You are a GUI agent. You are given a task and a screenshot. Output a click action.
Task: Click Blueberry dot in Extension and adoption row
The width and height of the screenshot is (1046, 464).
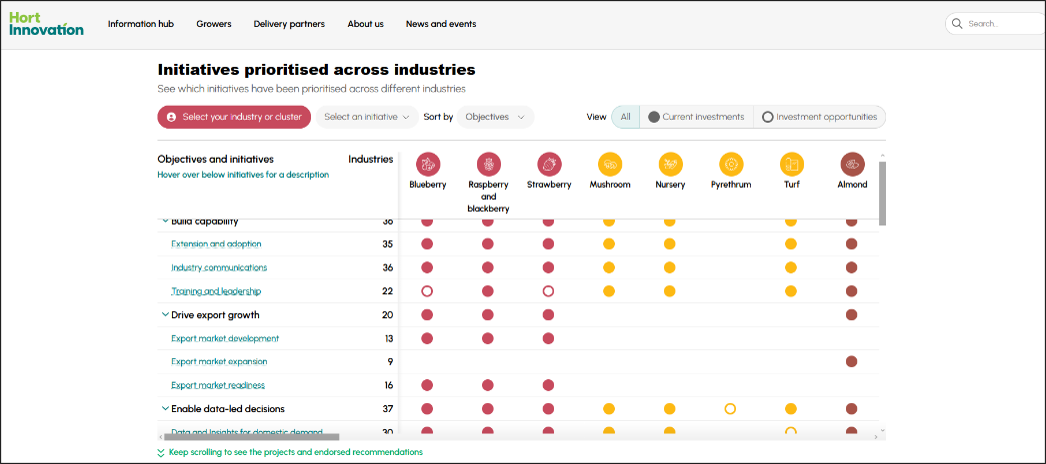click(x=427, y=244)
